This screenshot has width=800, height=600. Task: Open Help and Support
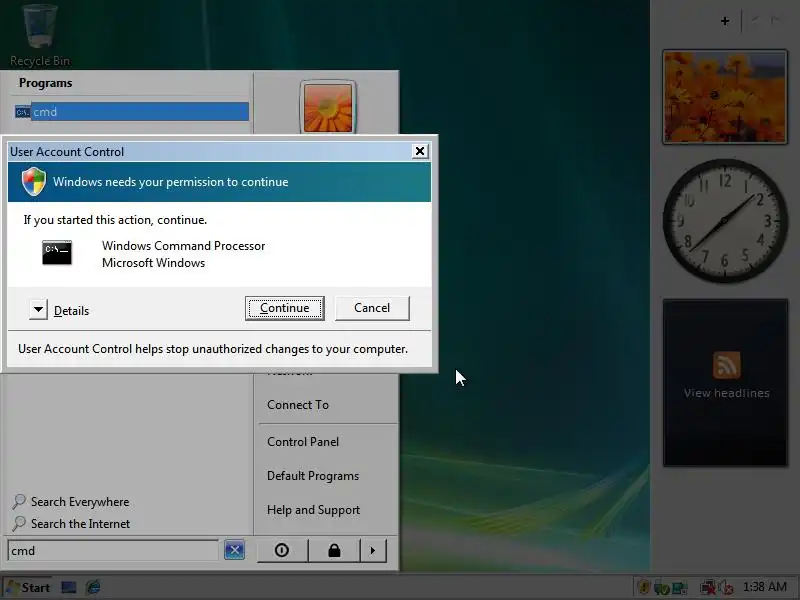click(x=313, y=510)
